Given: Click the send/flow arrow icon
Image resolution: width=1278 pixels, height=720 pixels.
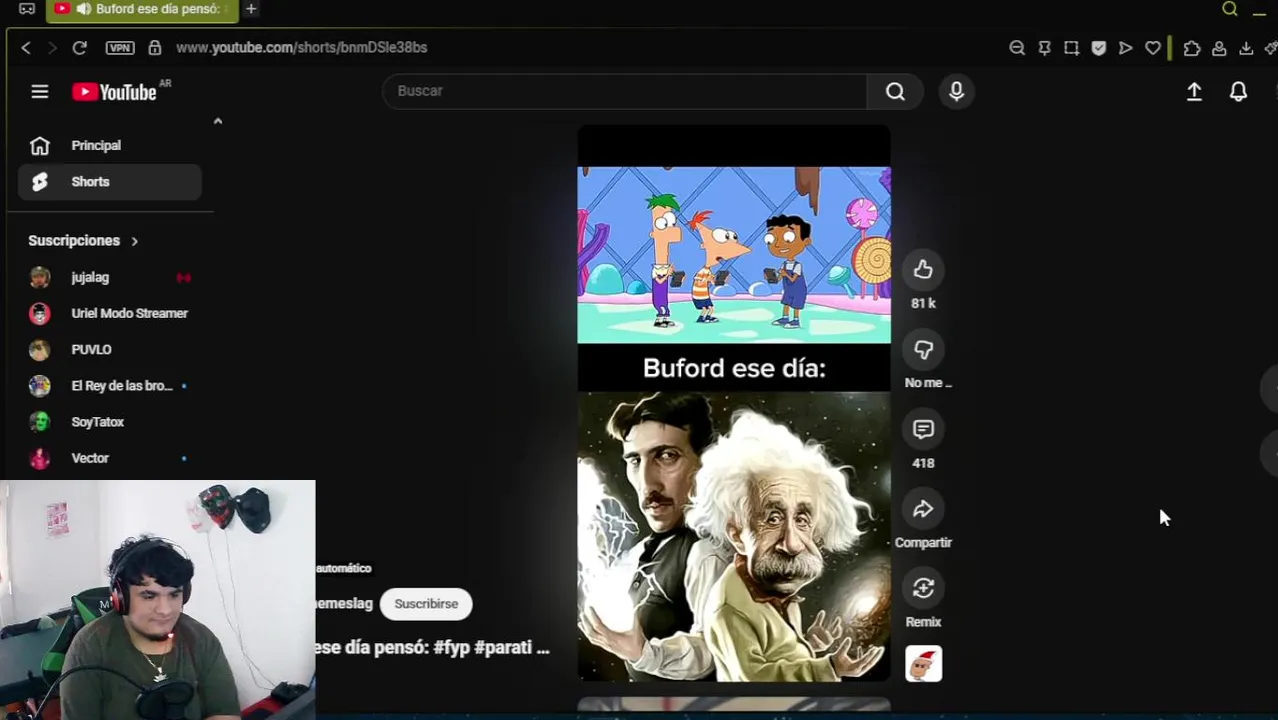Looking at the screenshot, I should click(1125, 47).
